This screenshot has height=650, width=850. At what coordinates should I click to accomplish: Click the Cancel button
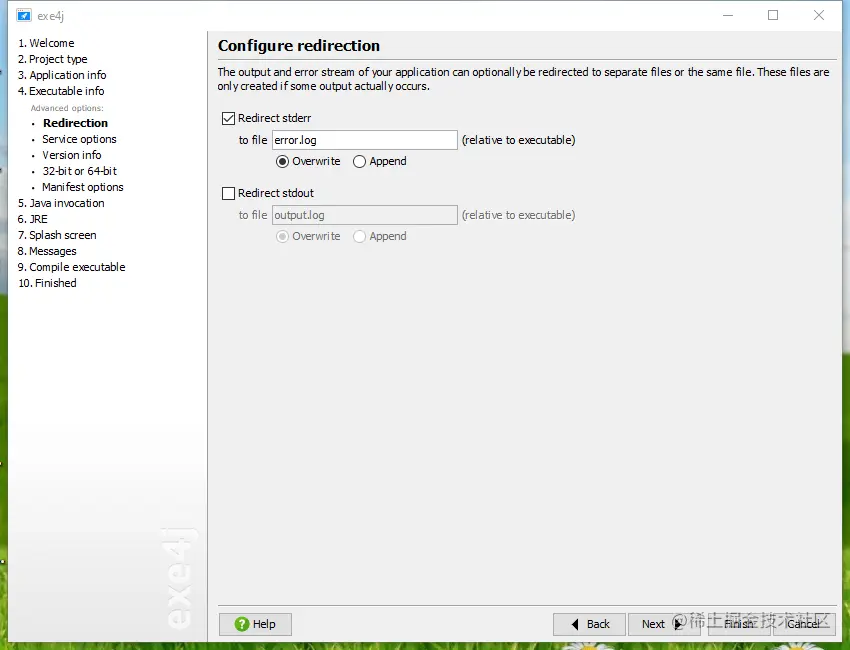pos(804,624)
